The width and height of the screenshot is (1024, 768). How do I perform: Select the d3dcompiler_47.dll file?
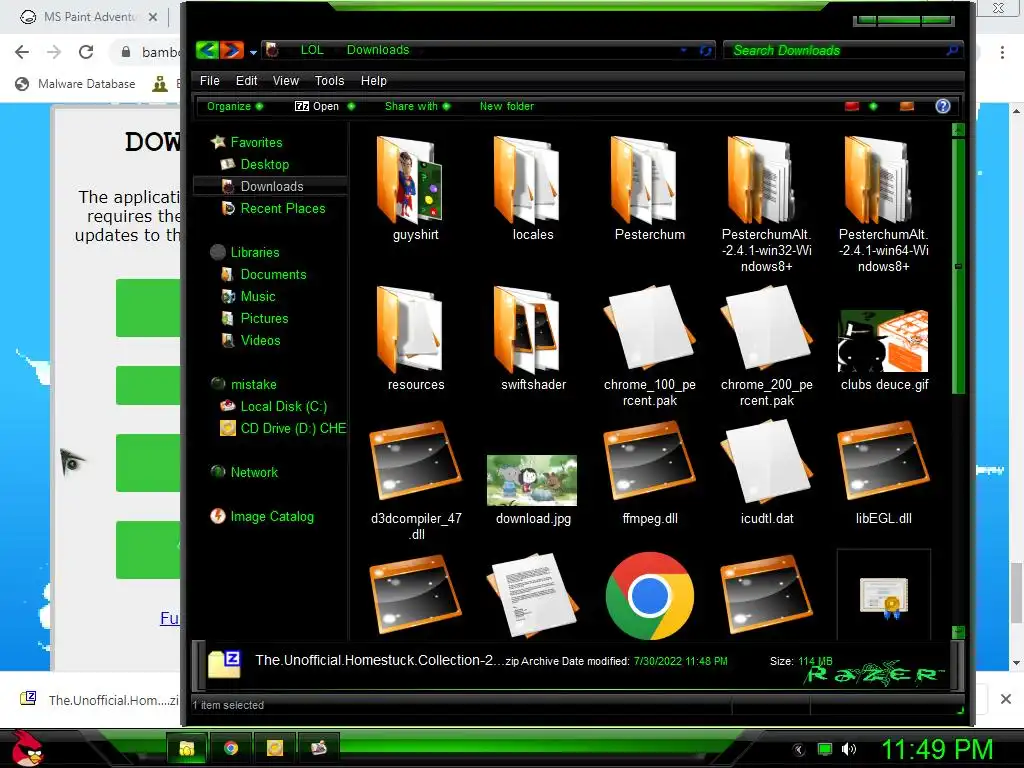tap(415, 480)
